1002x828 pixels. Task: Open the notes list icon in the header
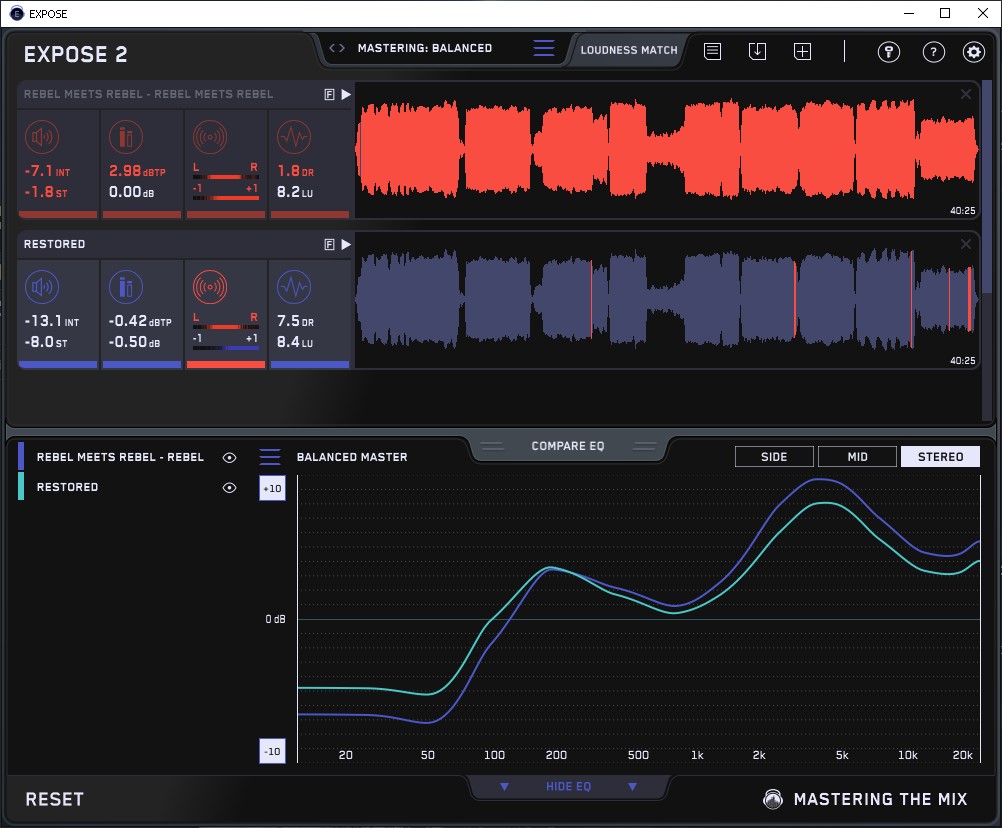tap(712, 51)
